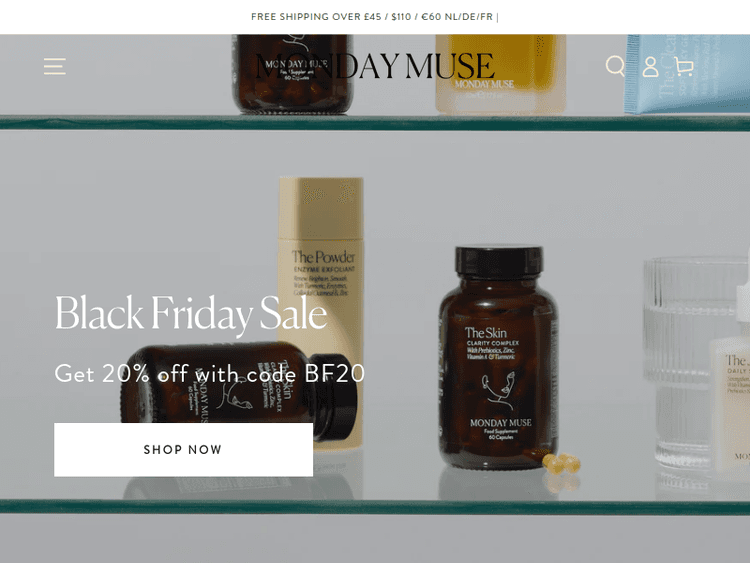Click the Monday Muse logo

click(375, 66)
